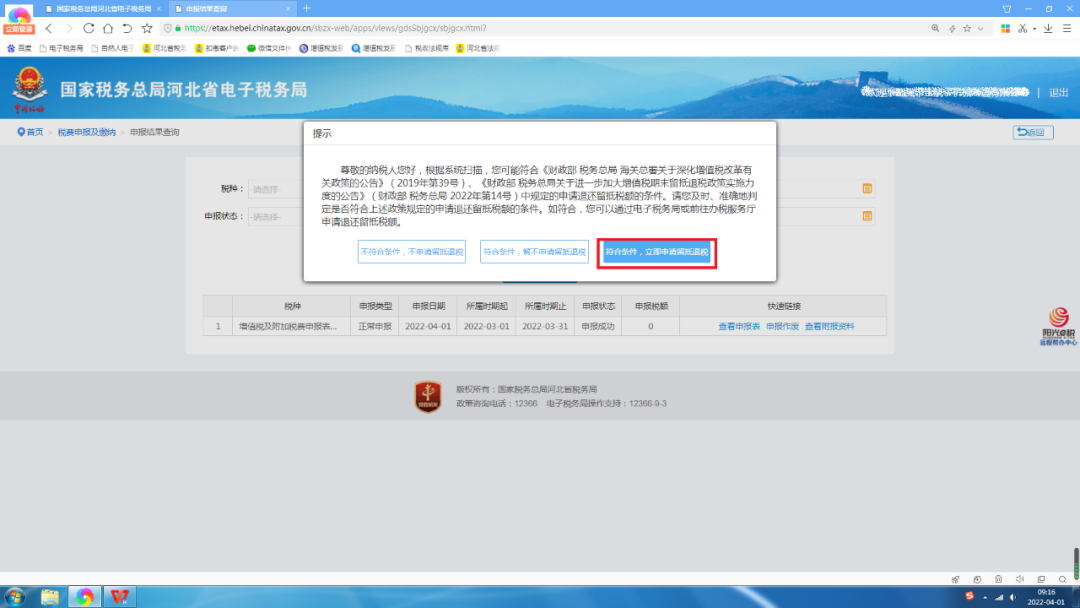Open the 阳光e税 remote help center icon

1058,326
